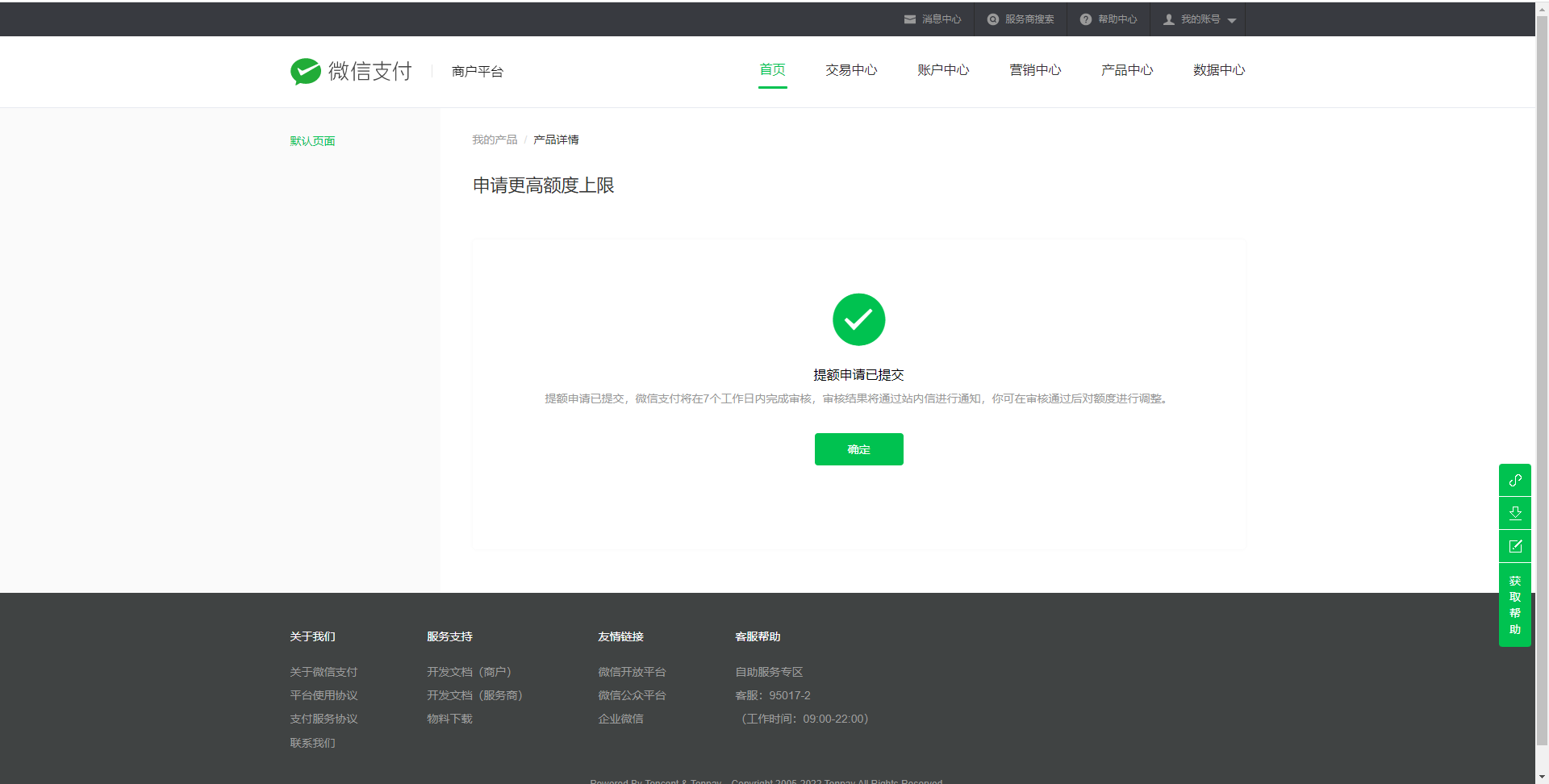Click the edit feedback icon in floating sidebar
The height and width of the screenshot is (784, 1549).
click(x=1515, y=546)
